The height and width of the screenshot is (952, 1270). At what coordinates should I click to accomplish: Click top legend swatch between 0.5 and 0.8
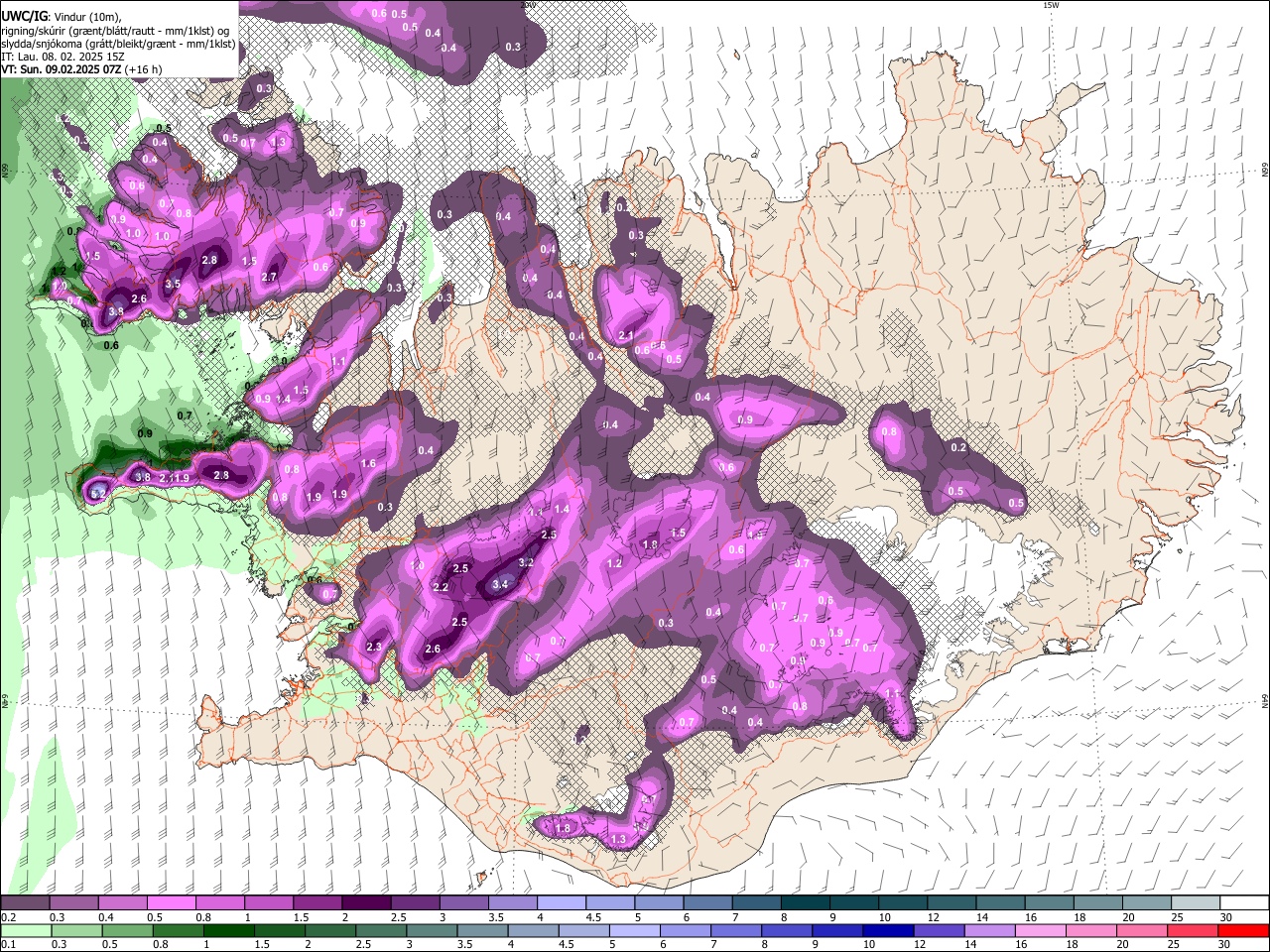(171, 903)
